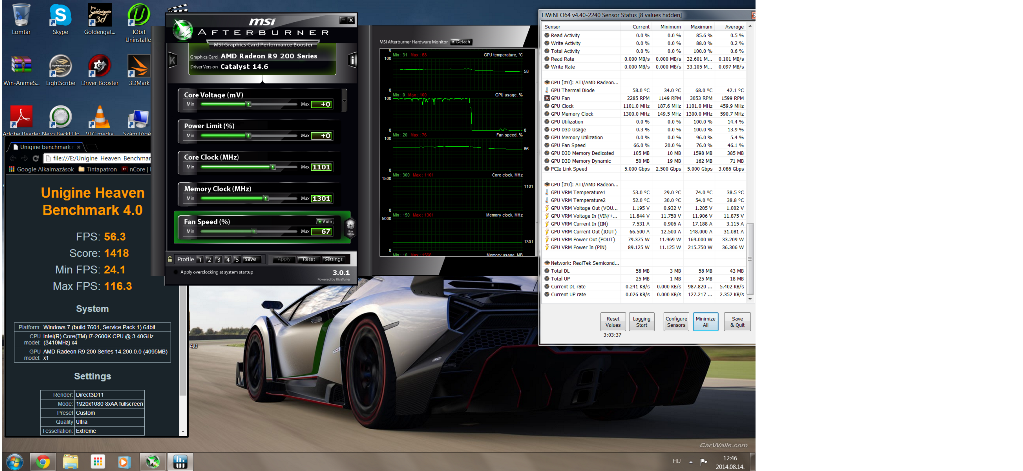The image size is (1023, 471).
Task: Open the Windows Start menu
Action: tap(14, 461)
